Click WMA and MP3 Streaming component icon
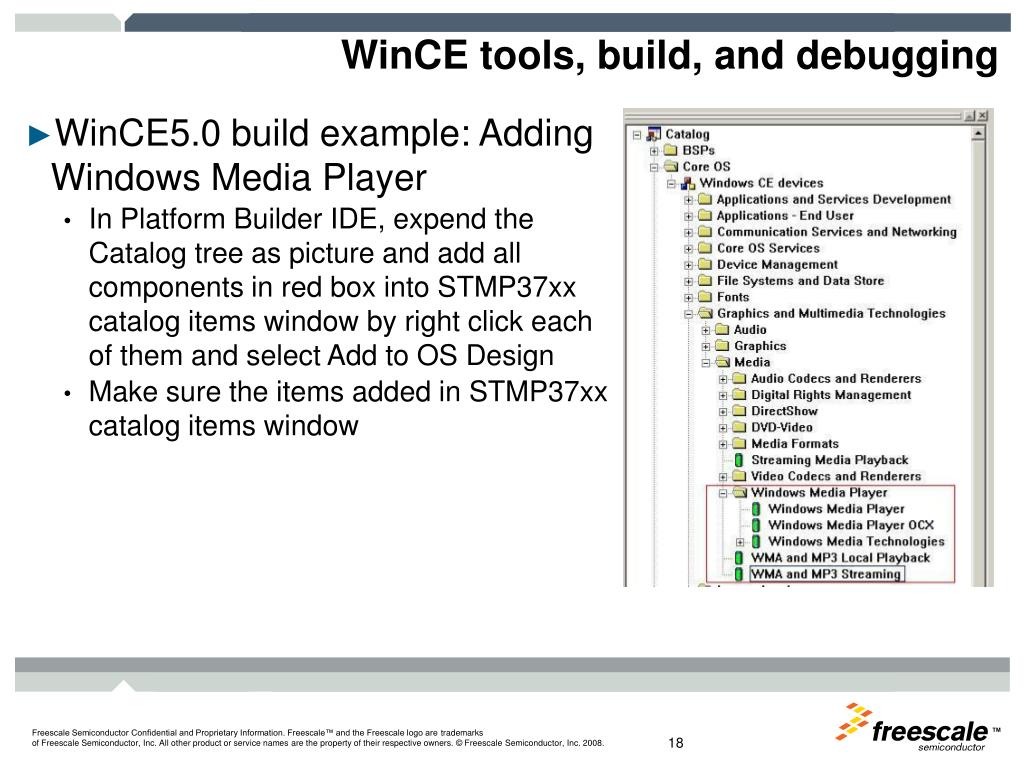The height and width of the screenshot is (768, 1024). pos(739,575)
